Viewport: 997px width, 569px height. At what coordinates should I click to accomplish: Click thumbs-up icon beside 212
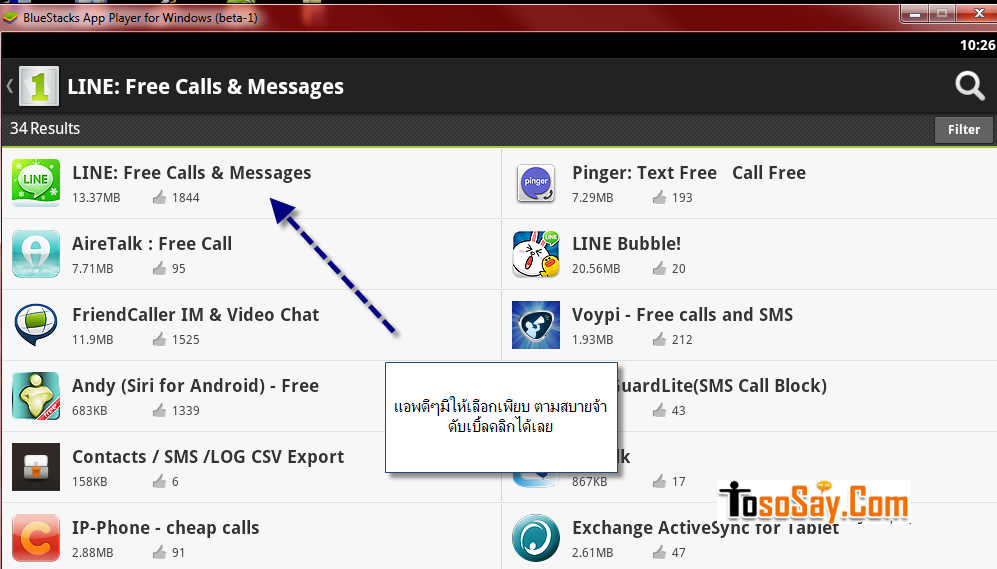tap(659, 339)
